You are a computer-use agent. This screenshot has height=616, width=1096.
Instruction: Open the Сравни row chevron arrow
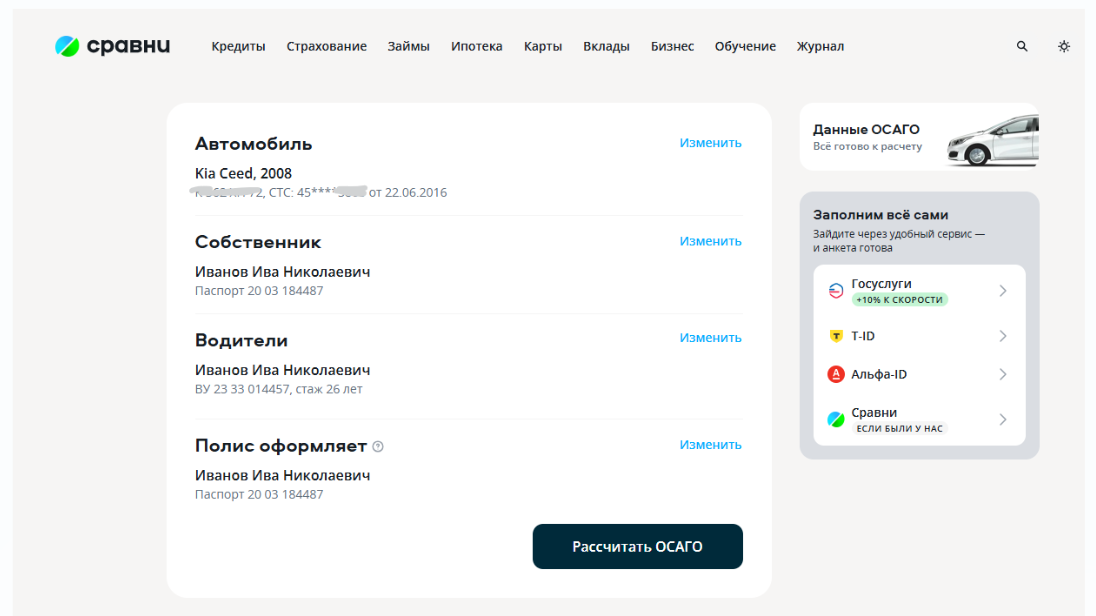[x=1003, y=419]
